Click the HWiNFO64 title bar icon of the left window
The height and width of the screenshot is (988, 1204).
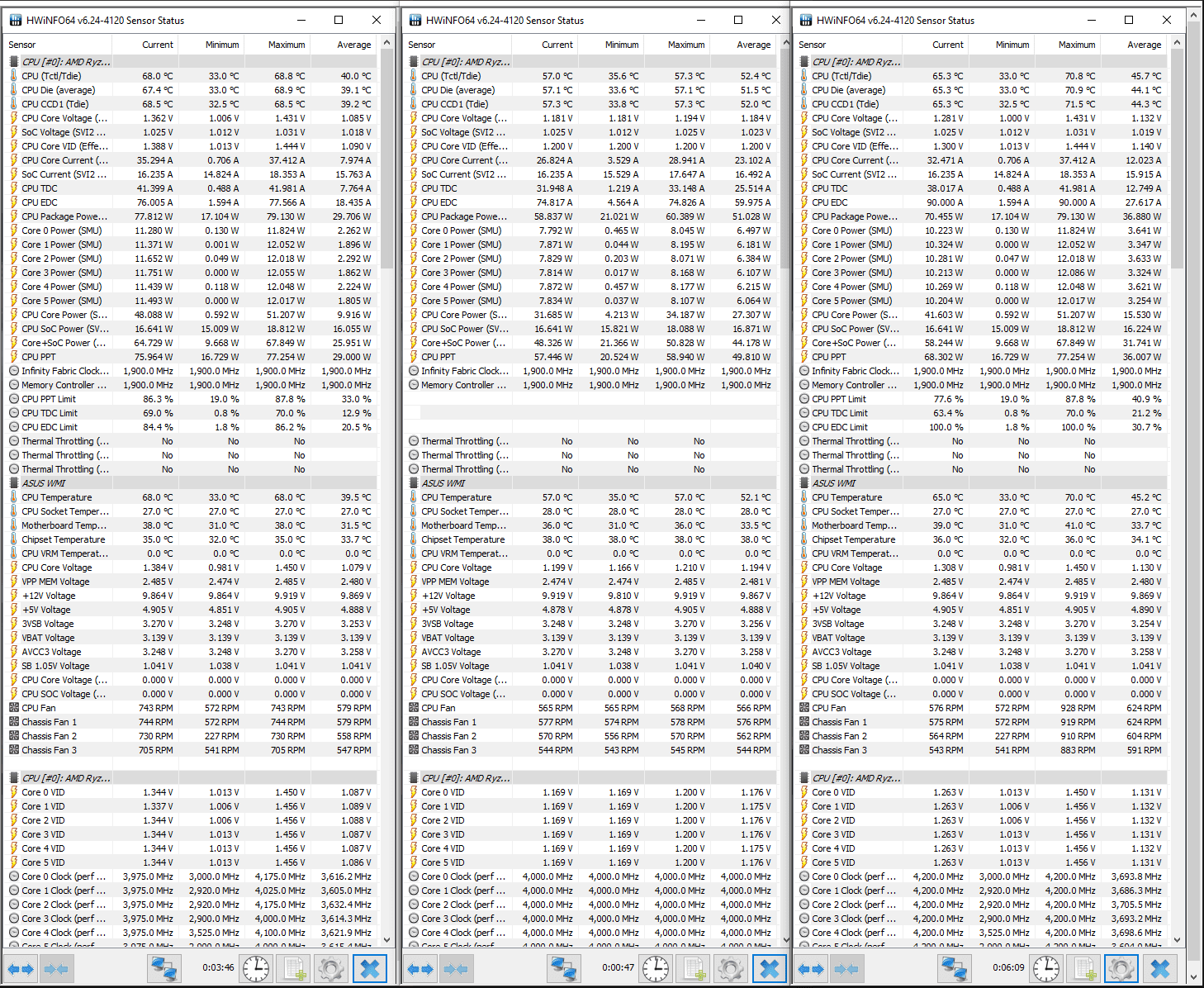(x=15, y=20)
